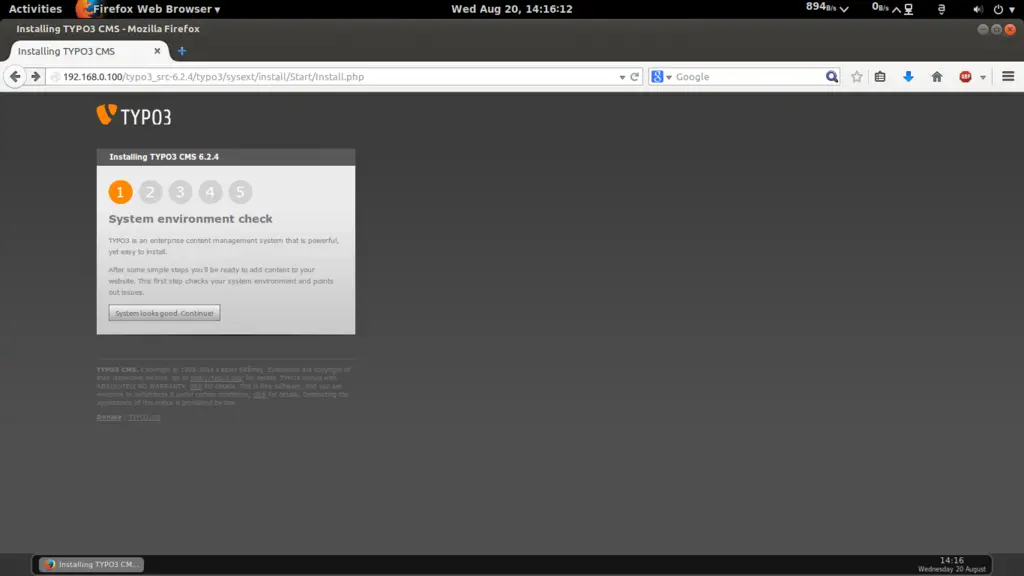The width and height of the screenshot is (1024, 576).
Task: Click the upload speed network indicator
Action: (886, 8)
